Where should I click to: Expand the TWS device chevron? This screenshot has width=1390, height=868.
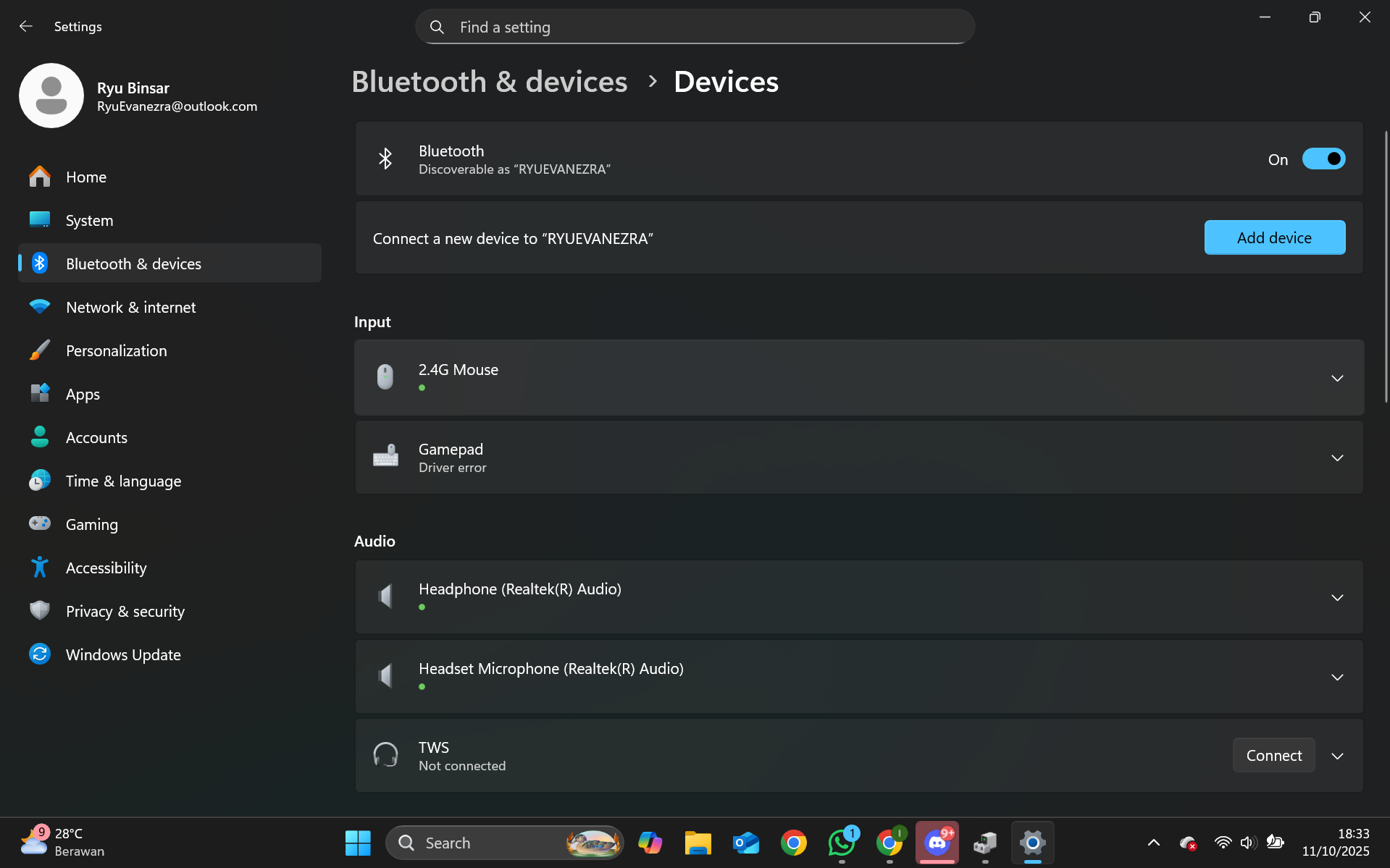(1337, 756)
